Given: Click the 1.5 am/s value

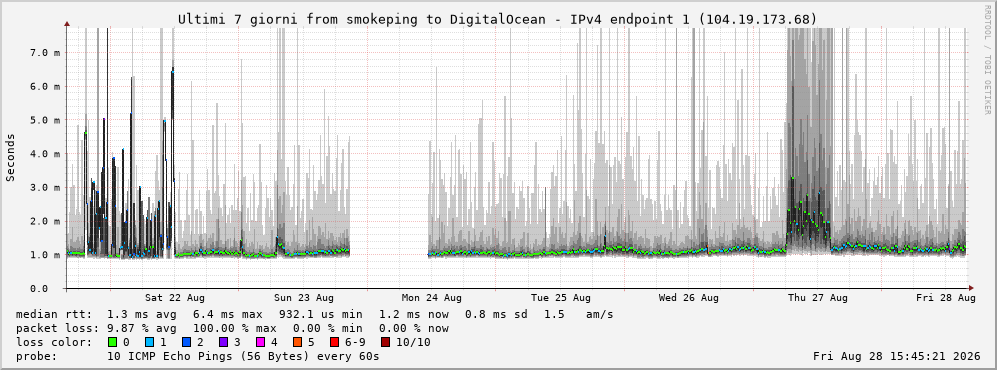Looking at the screenshot, I should (579, 314).
